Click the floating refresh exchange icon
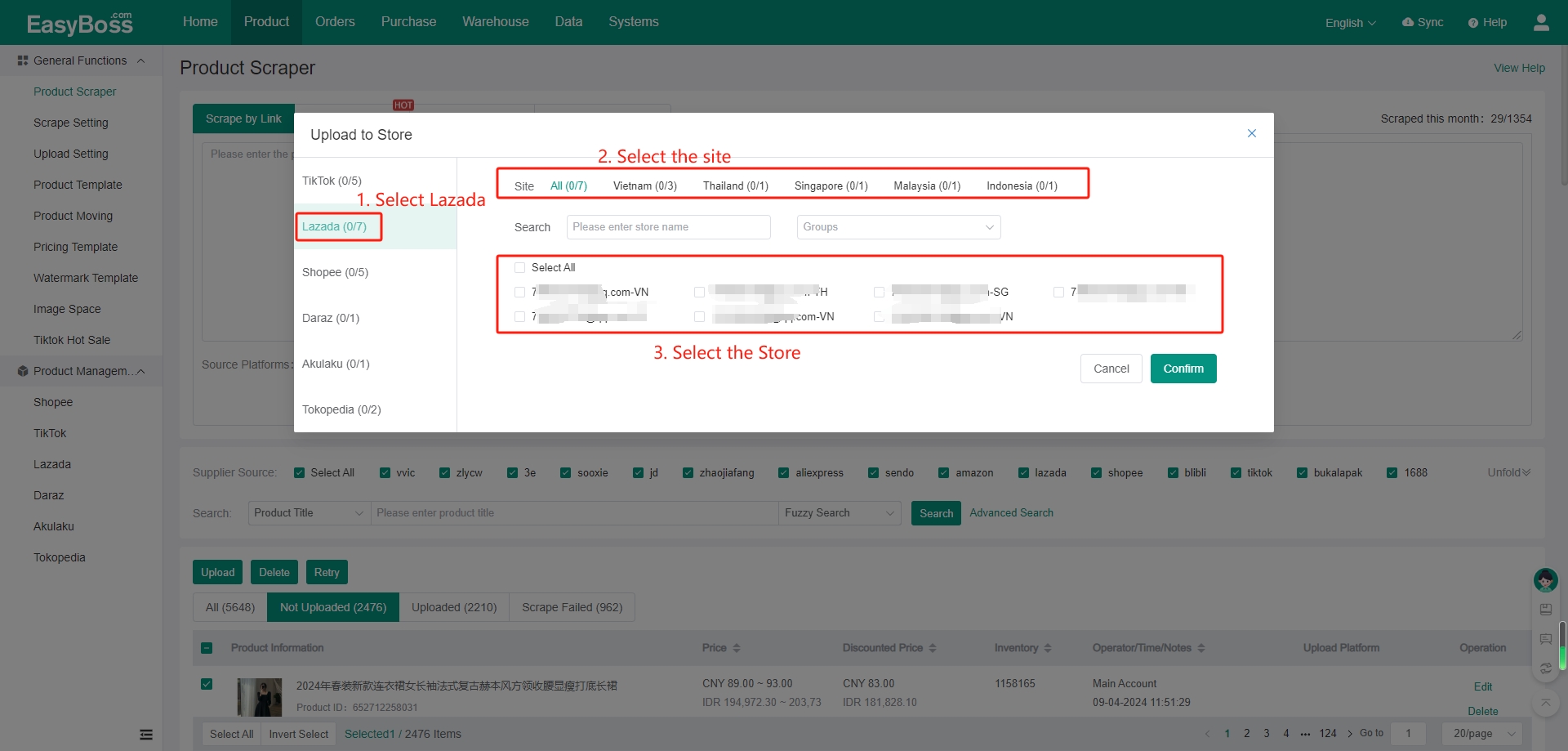1568x751 pixels. pos(1545,668)
